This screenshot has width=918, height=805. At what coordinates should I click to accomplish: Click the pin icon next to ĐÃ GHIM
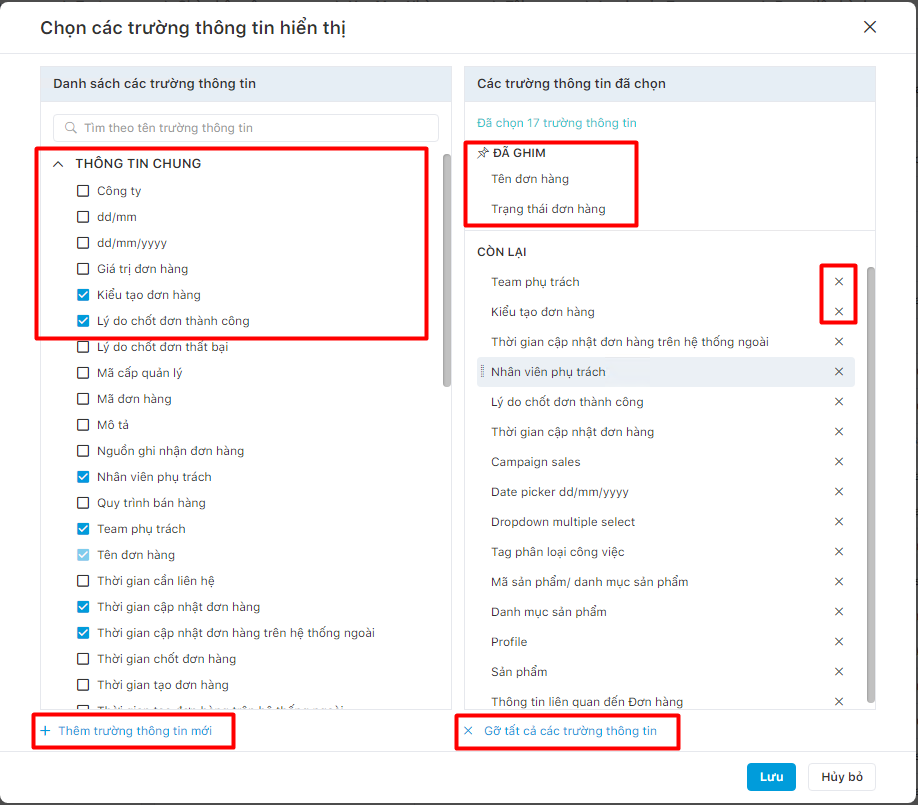pyautogui.click(x=482, y=153)
